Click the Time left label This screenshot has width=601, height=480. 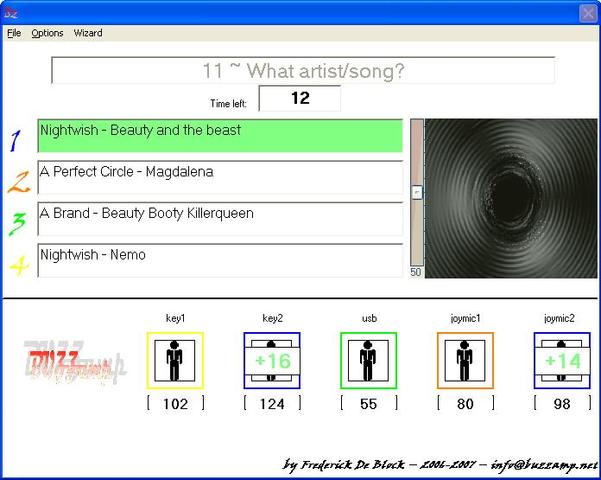pyautogui.click(x=228, y=104)
